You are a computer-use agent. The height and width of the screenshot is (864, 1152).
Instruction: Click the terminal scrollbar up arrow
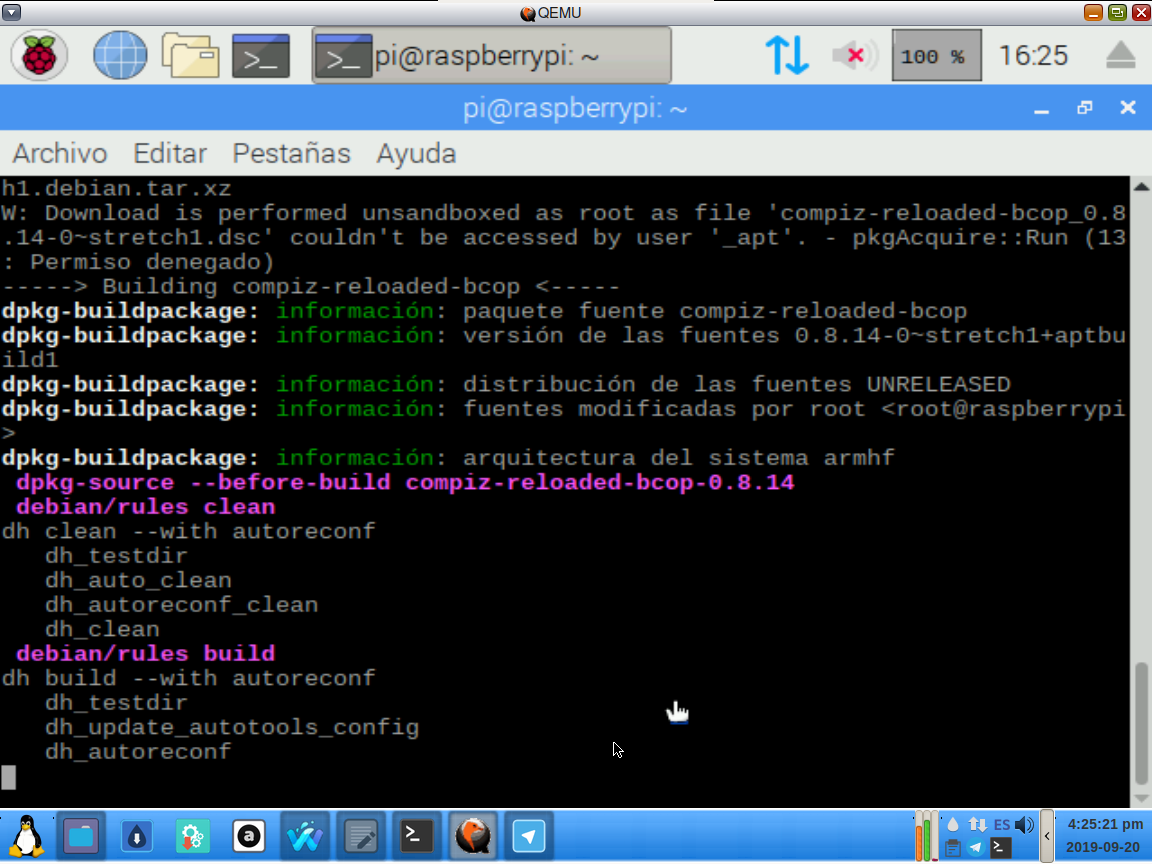1141,187
